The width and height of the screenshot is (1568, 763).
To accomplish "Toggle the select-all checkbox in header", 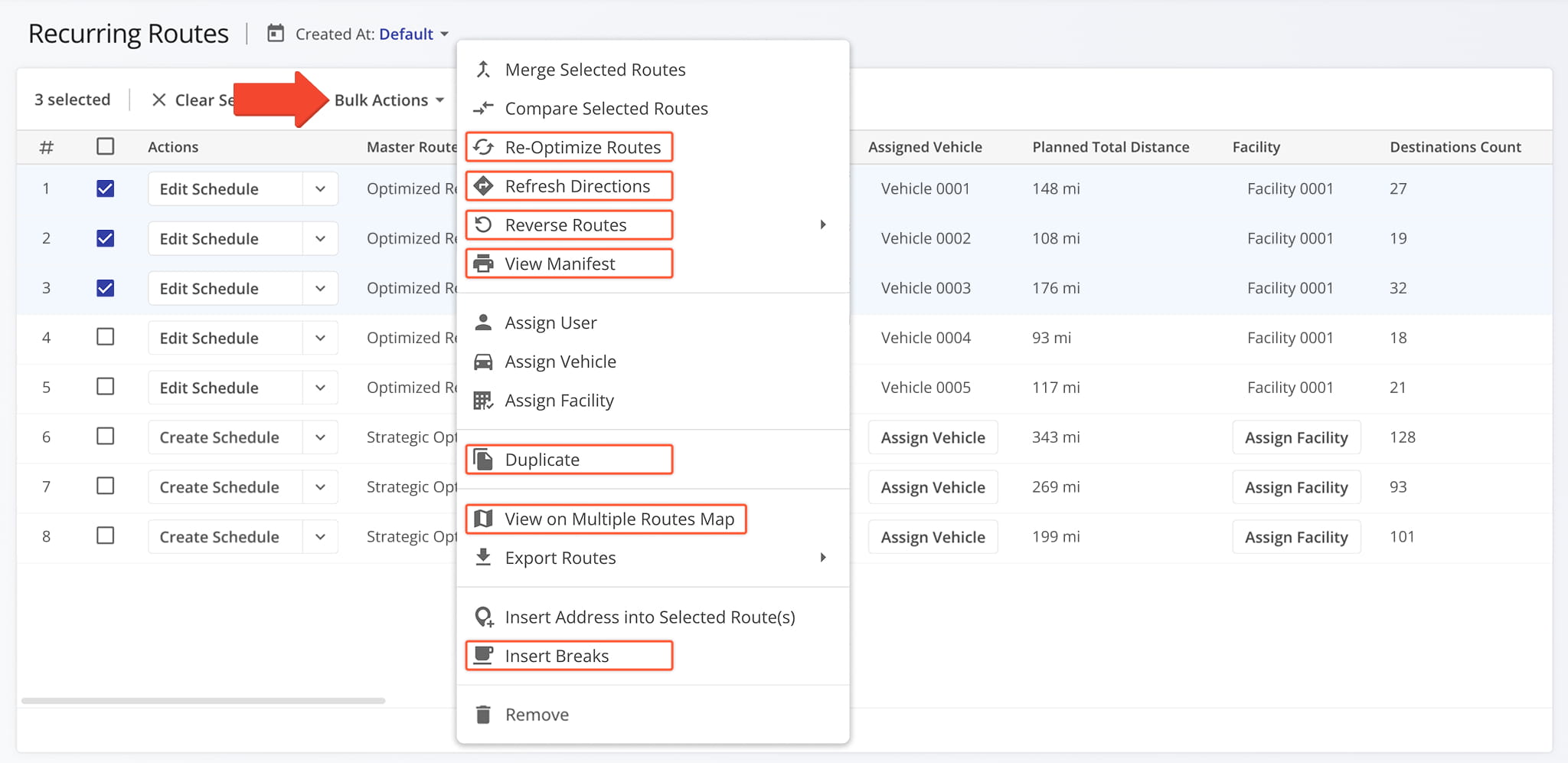I will (x=105, y=146).
